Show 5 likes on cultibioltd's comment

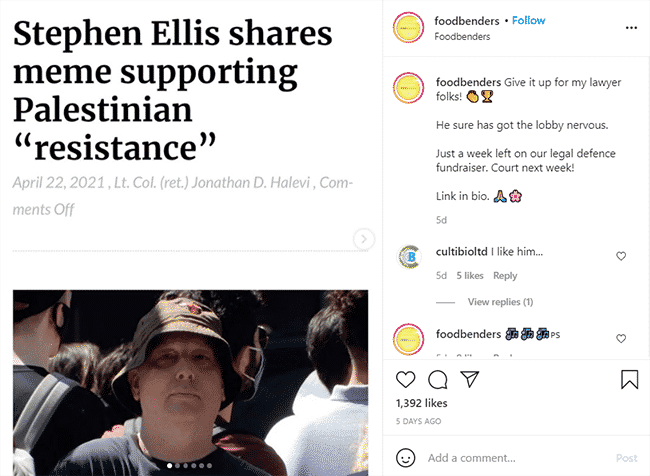(x=470, y=276)
